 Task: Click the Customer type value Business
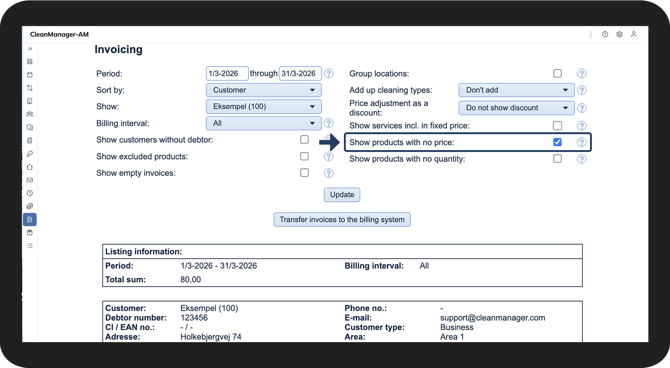pyautogui.click(x=457, y=327)
